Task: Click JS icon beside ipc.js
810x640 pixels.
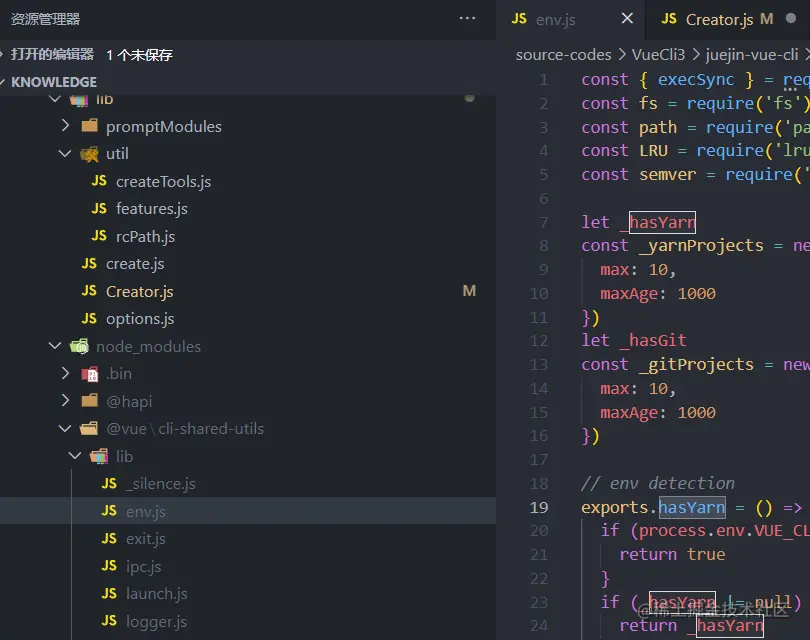Action: pyautogui.click(x=109, y=566)
